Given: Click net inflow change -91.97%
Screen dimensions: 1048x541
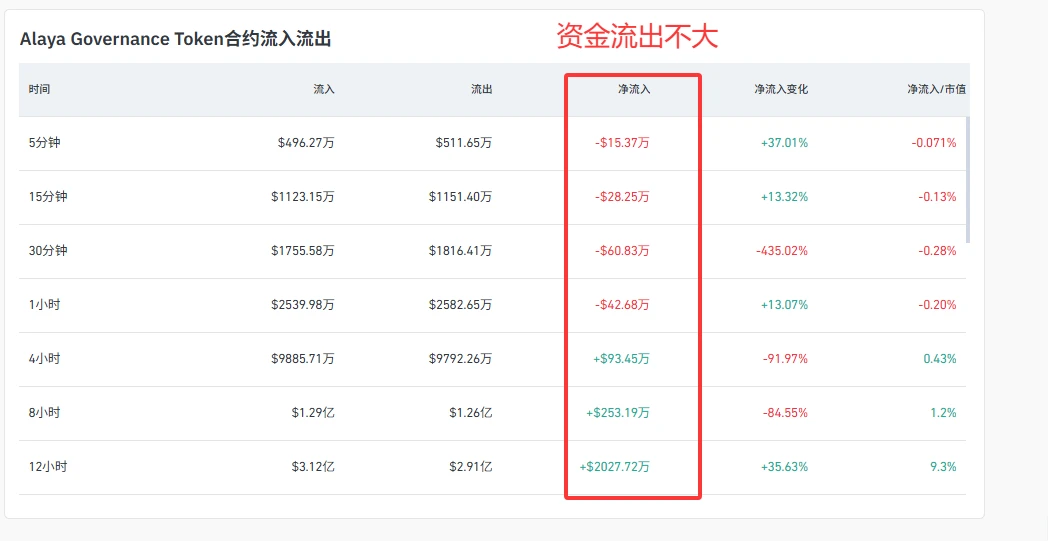Looking at the screenshot, I should click(785, 358).
